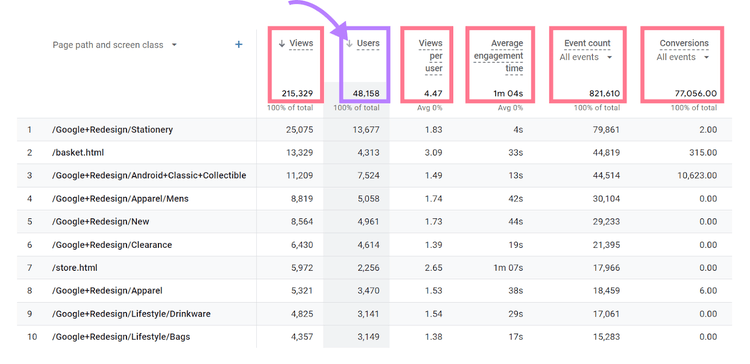The width and height of the screenshot is (750, 364).
Task: Sort by the Event count header
Action: pos(587,43)
